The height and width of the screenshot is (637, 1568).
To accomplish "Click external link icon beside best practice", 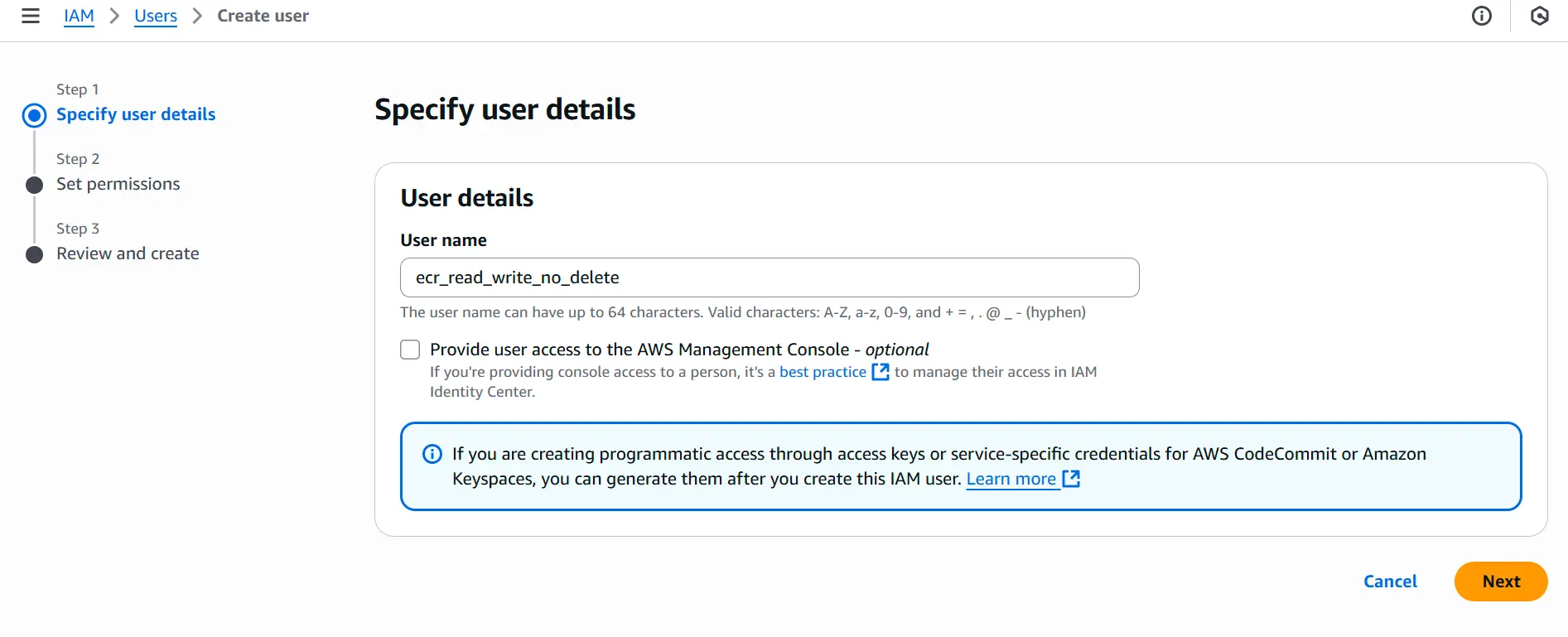I will 880,372.
